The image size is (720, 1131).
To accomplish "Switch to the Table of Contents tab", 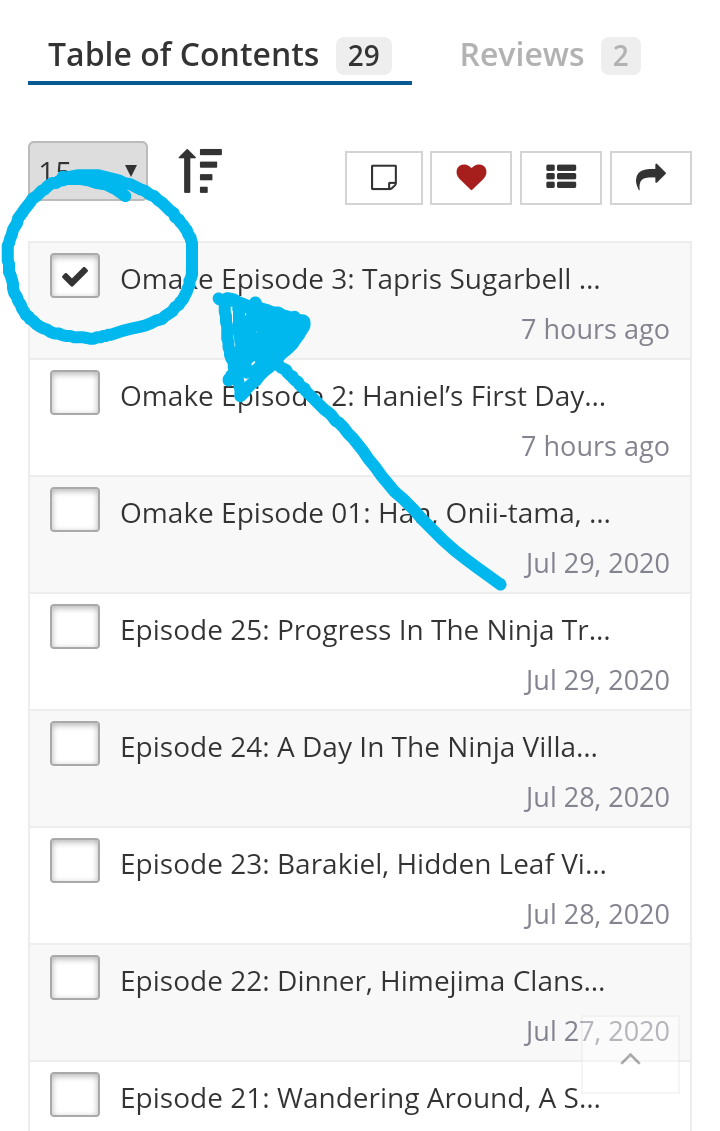I will coord(184,55).
